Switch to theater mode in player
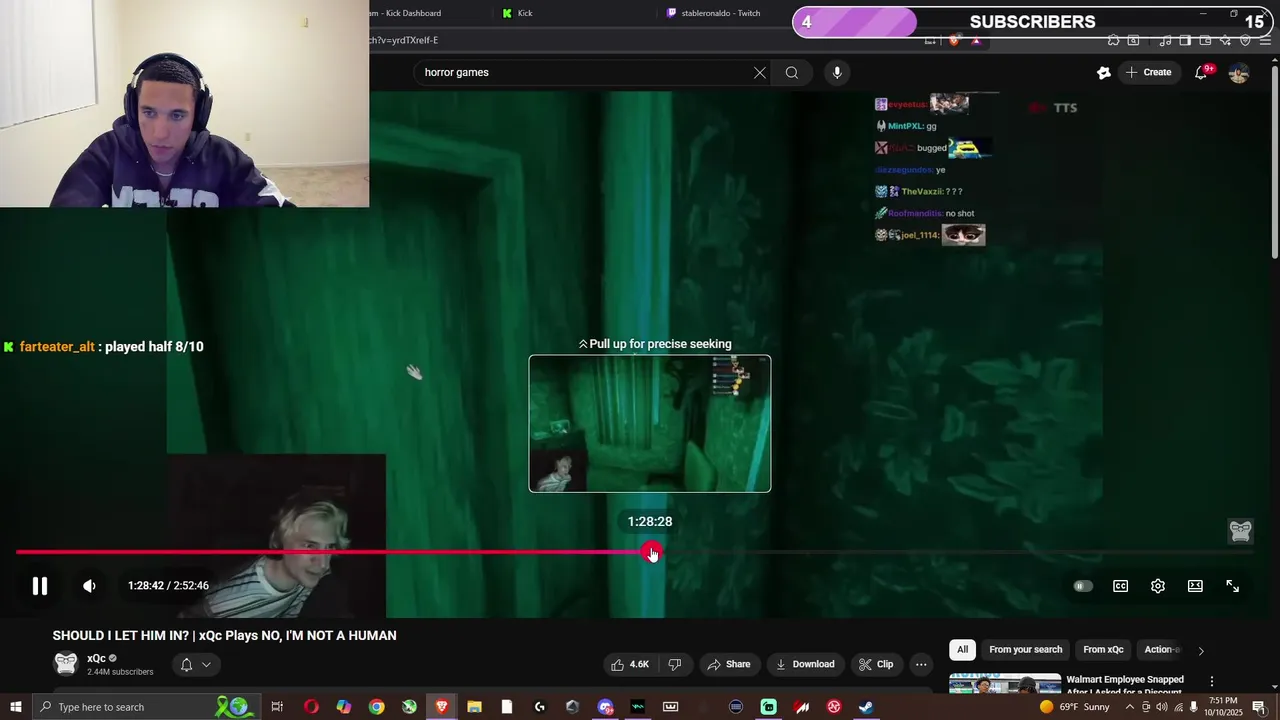The height and width of the screenshot is (720, 1280). pos(1195,586)
